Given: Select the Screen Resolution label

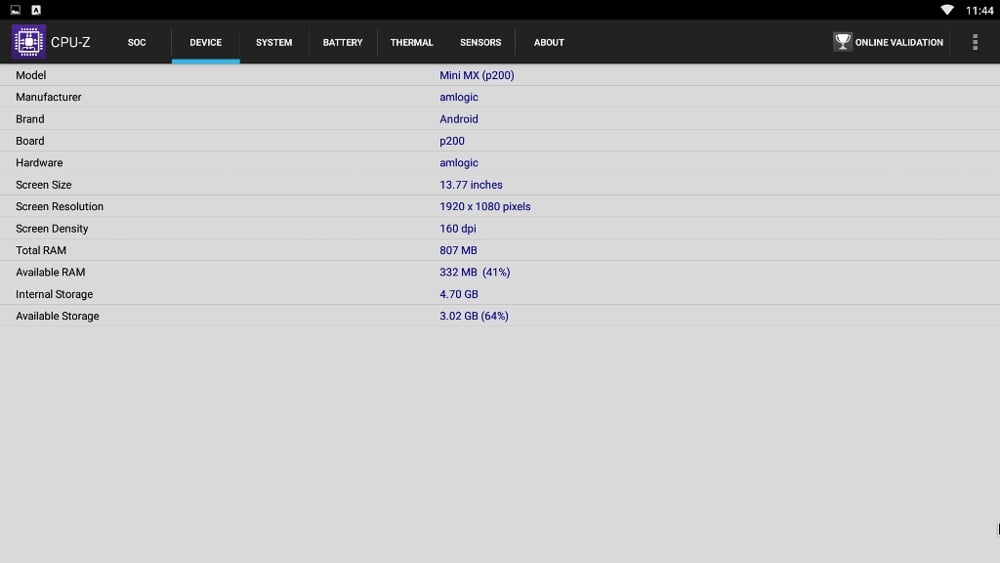Looking at the screenshot, I should tap(59, 207).
